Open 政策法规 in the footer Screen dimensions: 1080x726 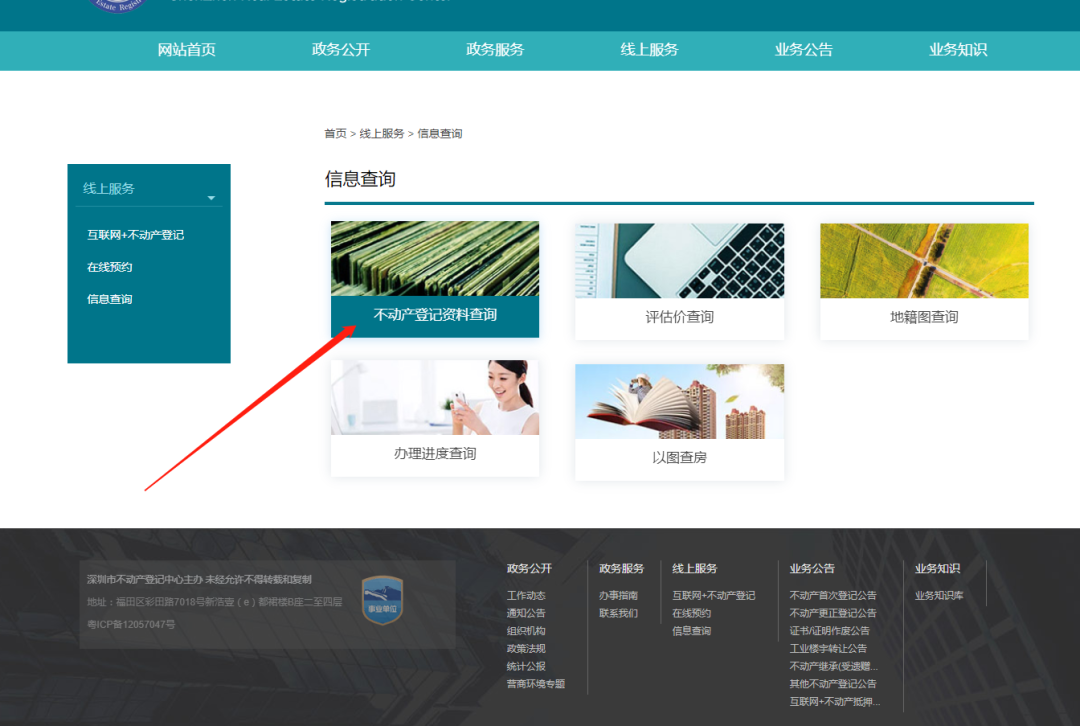click(526, 649)
